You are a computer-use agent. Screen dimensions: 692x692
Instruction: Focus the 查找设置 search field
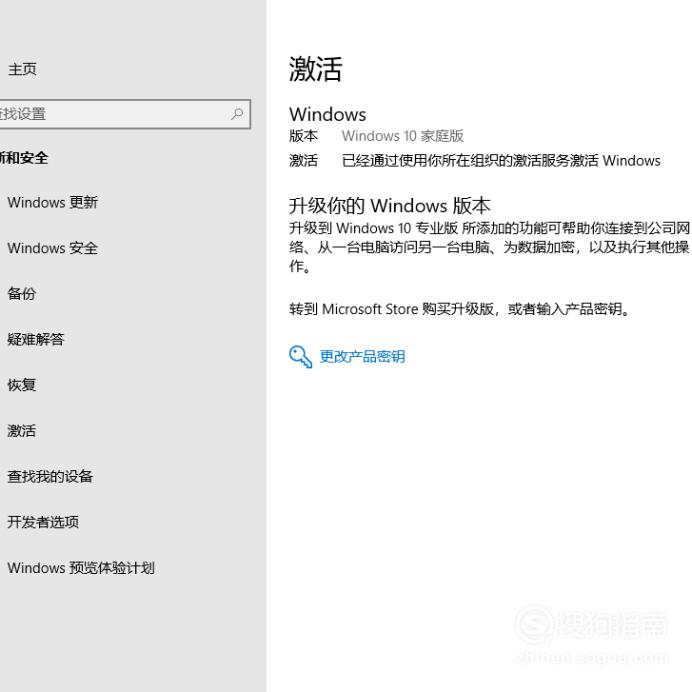coord(124,114)
